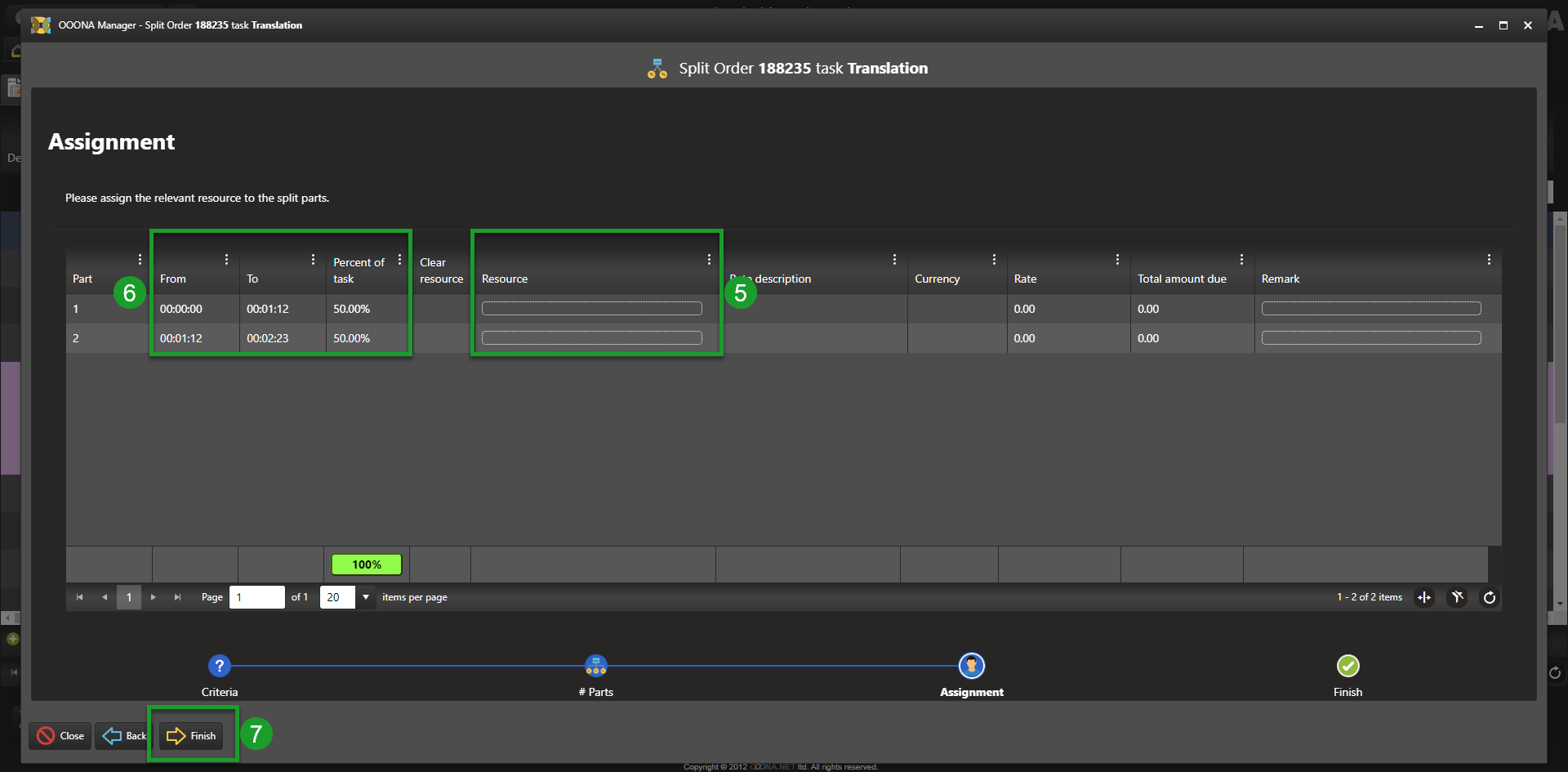Click the Close button with red icon
1568x772 pixels.
click(60, 736)
